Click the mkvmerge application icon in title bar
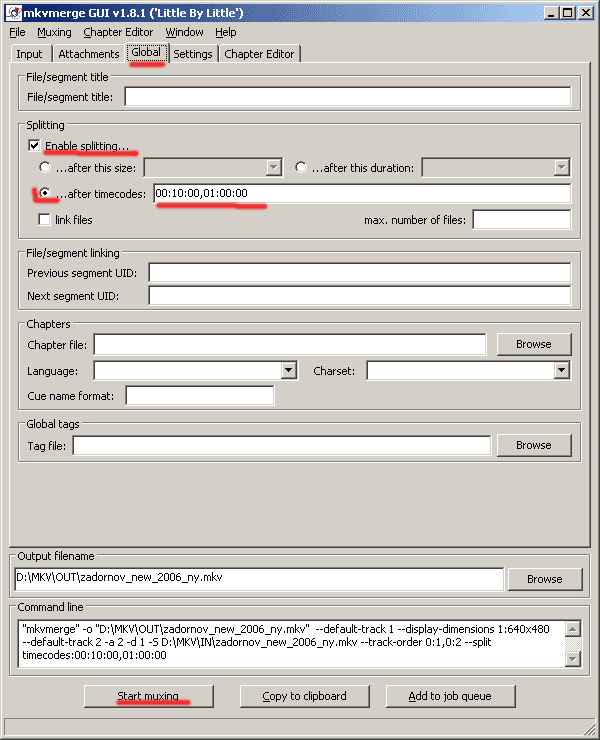 pyautogui.click(x=14, y=13)
